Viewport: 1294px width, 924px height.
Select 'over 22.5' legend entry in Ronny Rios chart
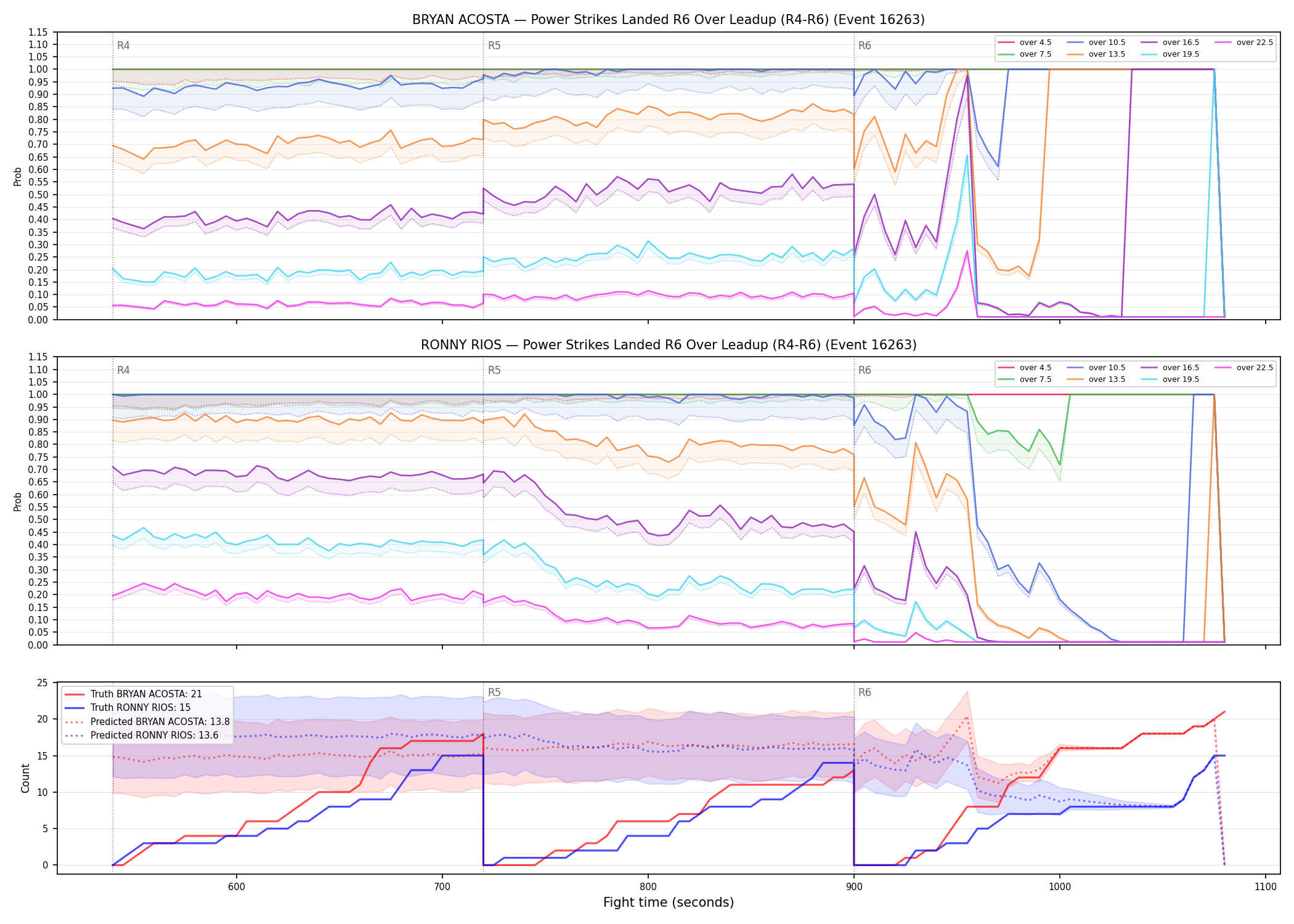tap(1243, 368)
